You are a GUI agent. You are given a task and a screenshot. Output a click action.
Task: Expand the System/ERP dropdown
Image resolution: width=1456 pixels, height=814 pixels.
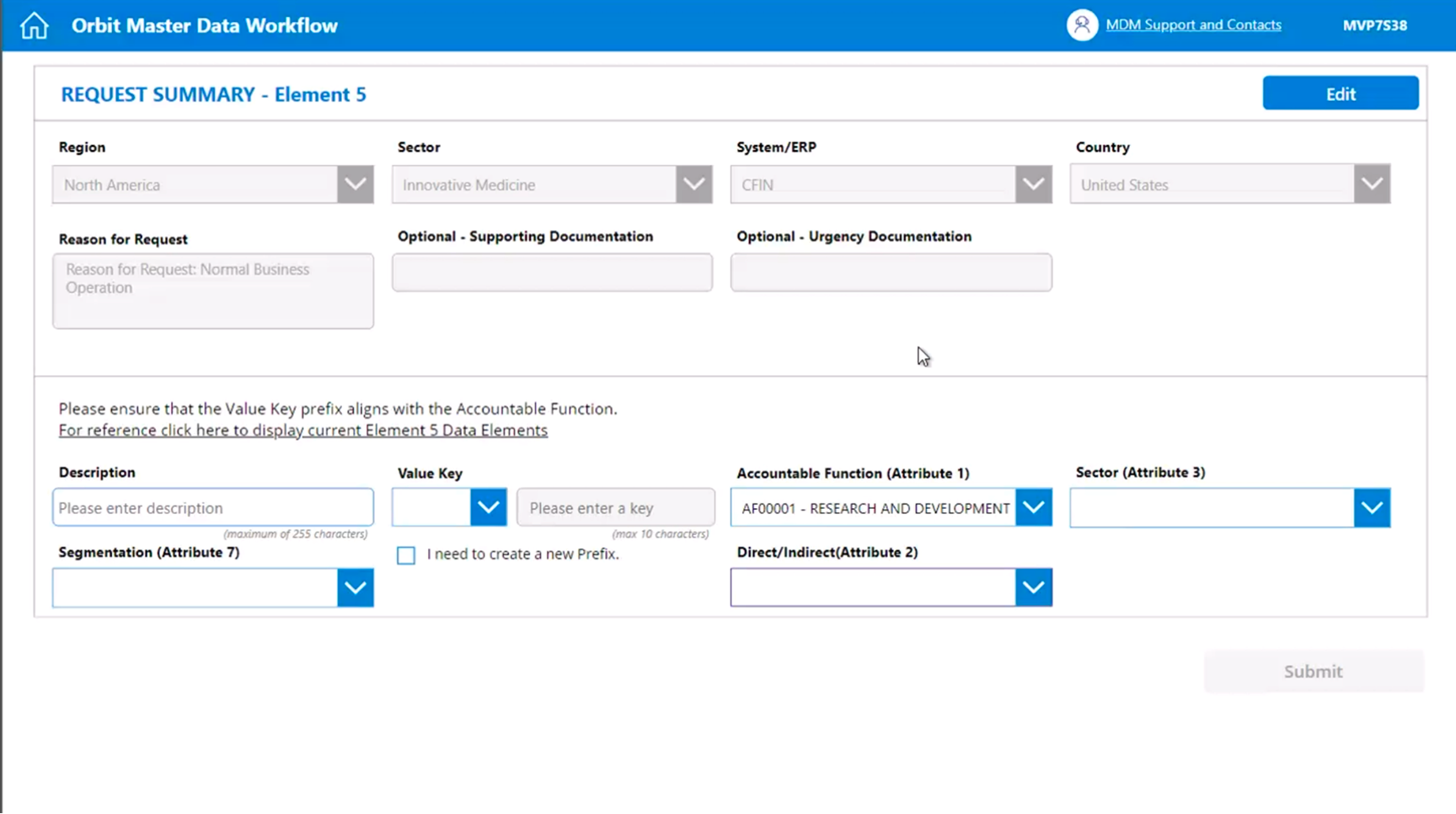[1033, 185]
